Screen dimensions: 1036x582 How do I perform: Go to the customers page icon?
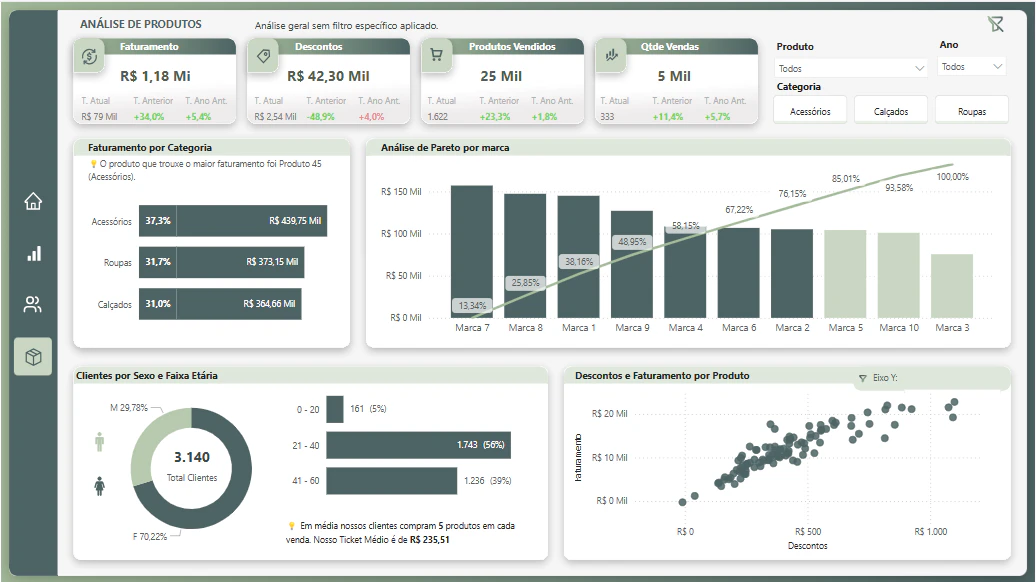point(33,304)
